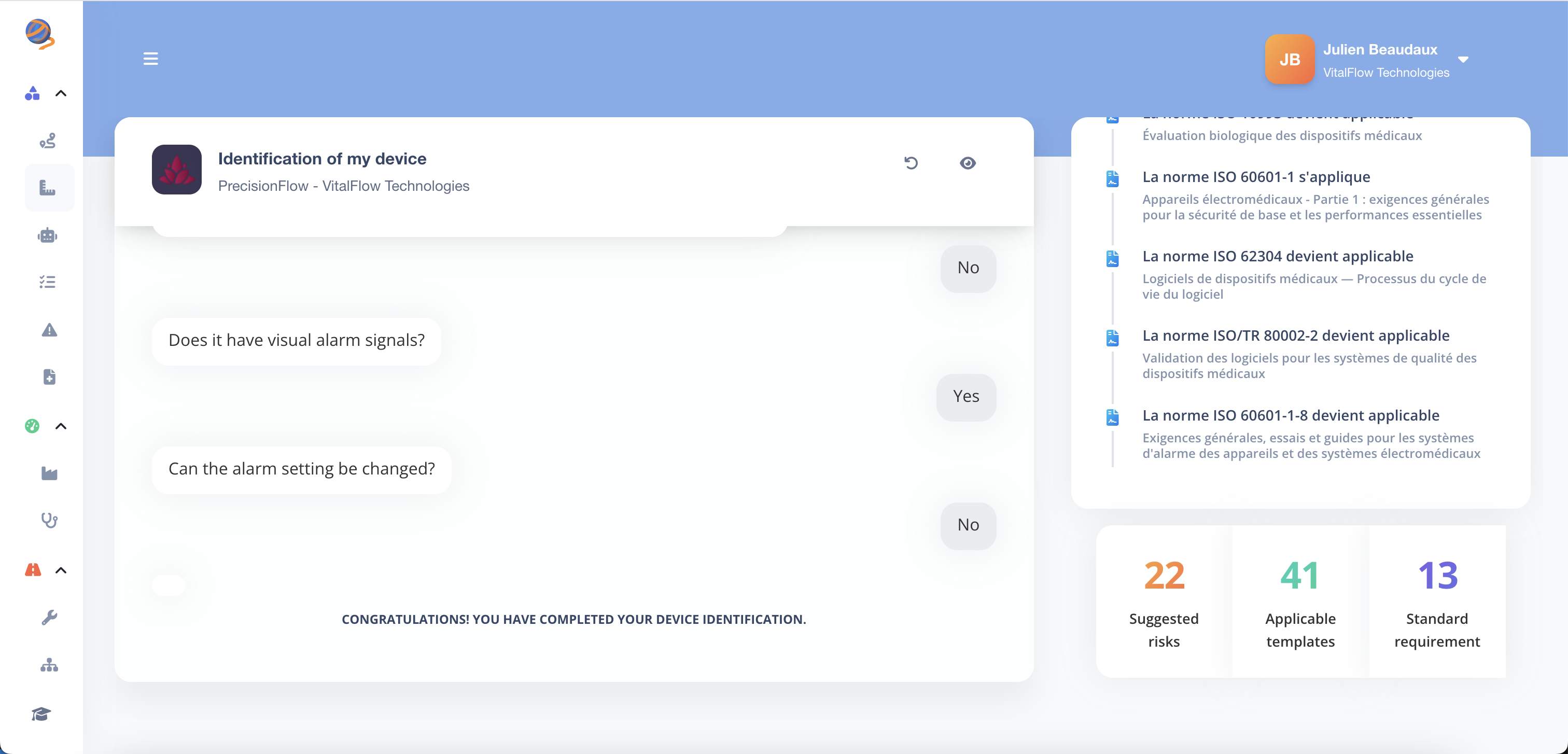
Task: Open the graduation cap training icon
Action: tap(41, 713)
